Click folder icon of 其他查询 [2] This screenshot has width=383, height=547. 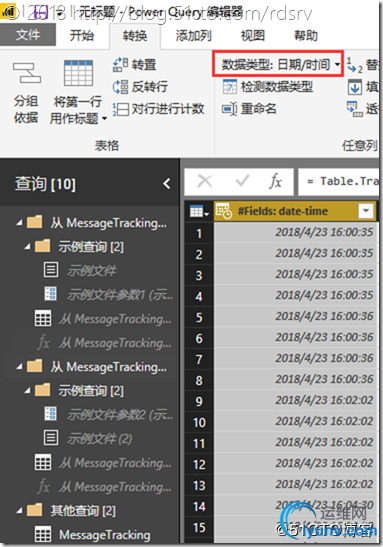click(x=35, y=510)
